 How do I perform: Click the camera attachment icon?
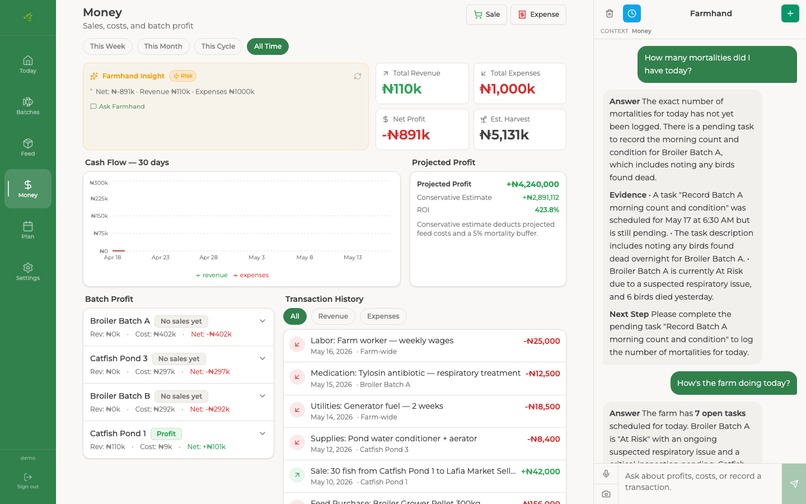click(x=606, y=494)
